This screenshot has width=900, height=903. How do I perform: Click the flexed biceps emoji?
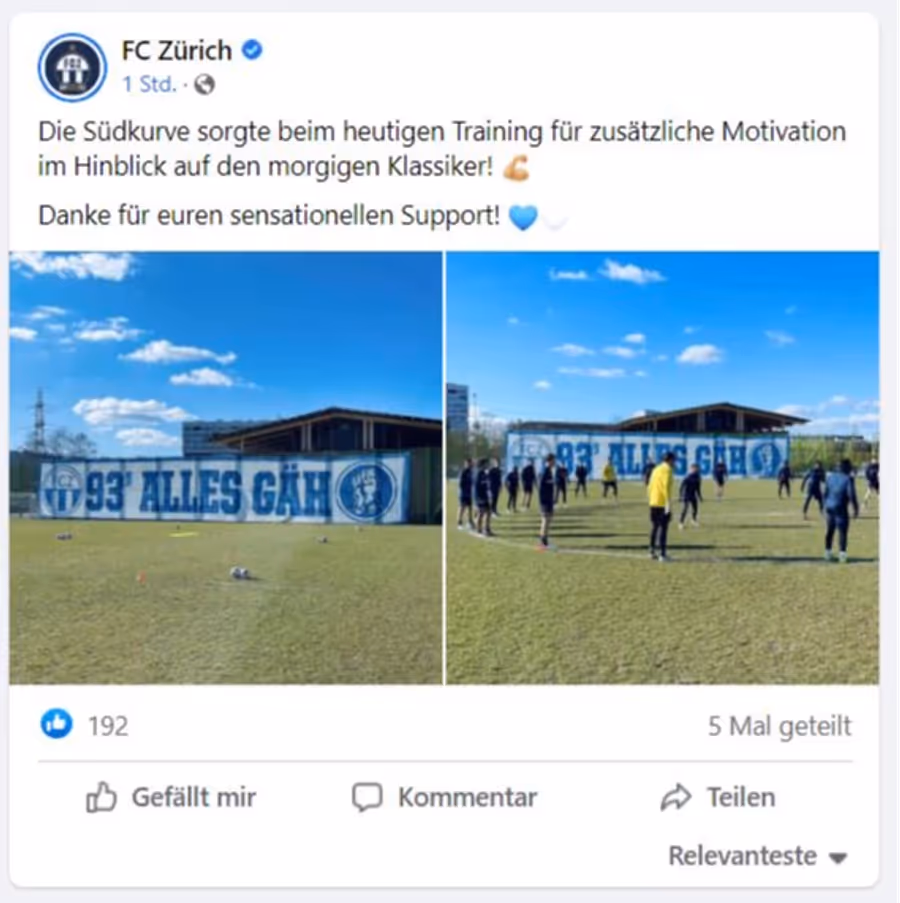click(516, 168)
